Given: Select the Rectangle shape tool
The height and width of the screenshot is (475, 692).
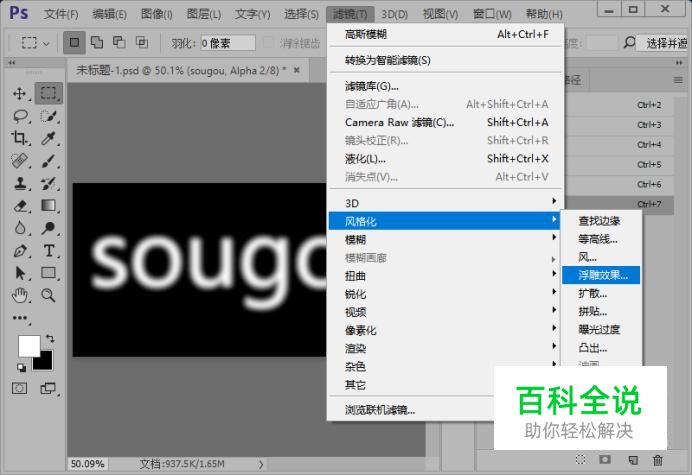Looking at the screenshot, I should coord(49,273).
